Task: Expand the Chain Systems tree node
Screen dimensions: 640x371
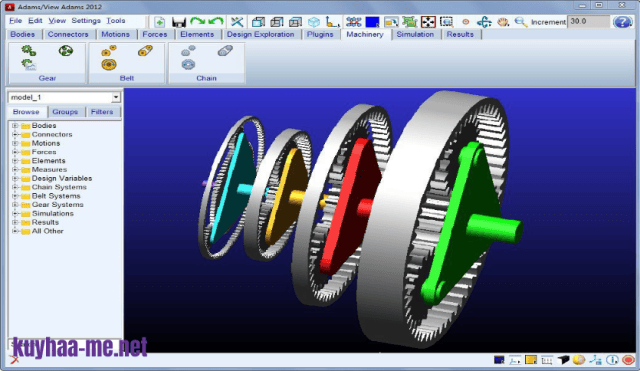Action: point(15,187)
